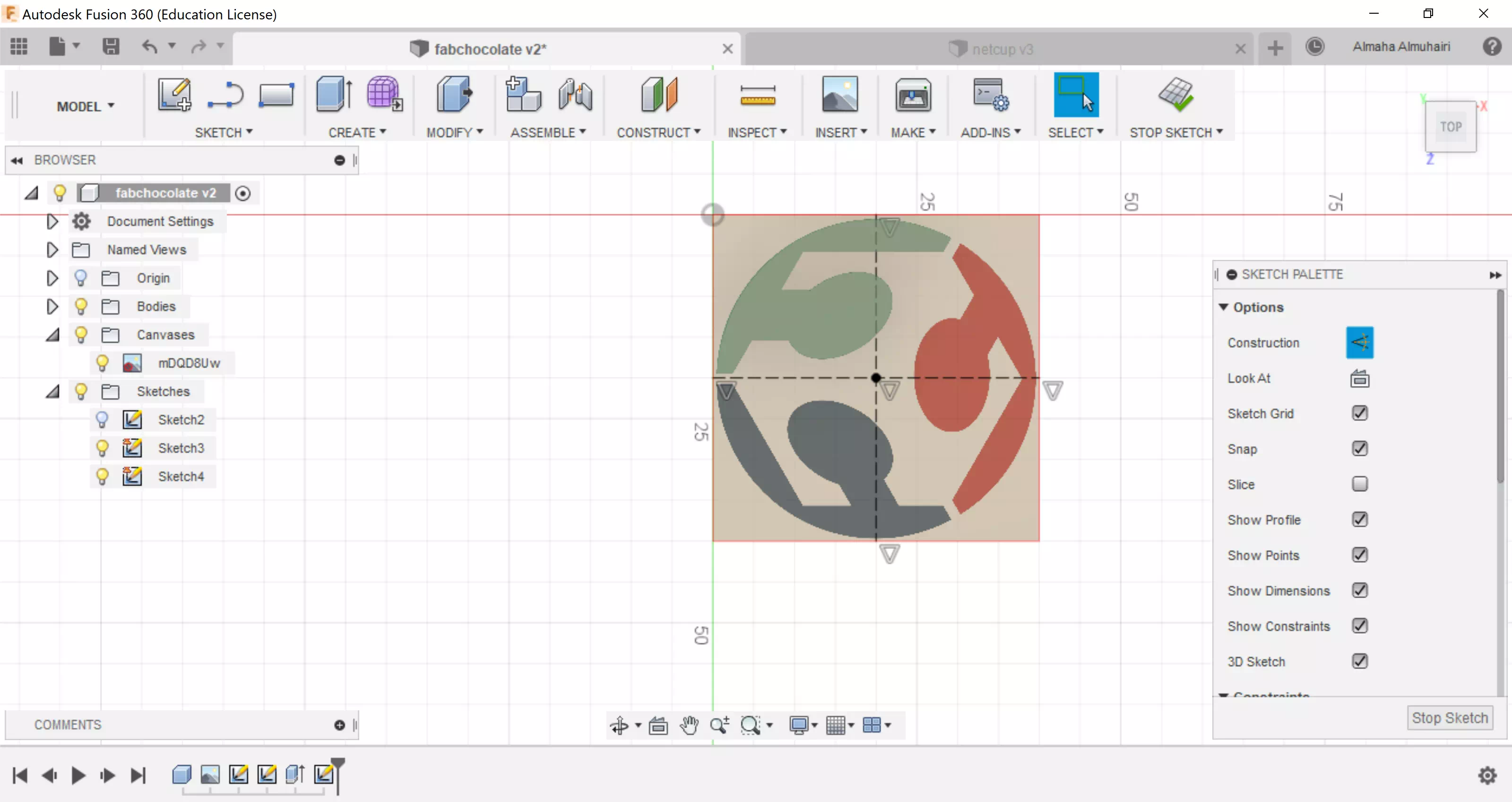Click the 3D Print make icon
Viewport: 1512px width, 802px height.
pyautogui.click(x=913, y=95)
